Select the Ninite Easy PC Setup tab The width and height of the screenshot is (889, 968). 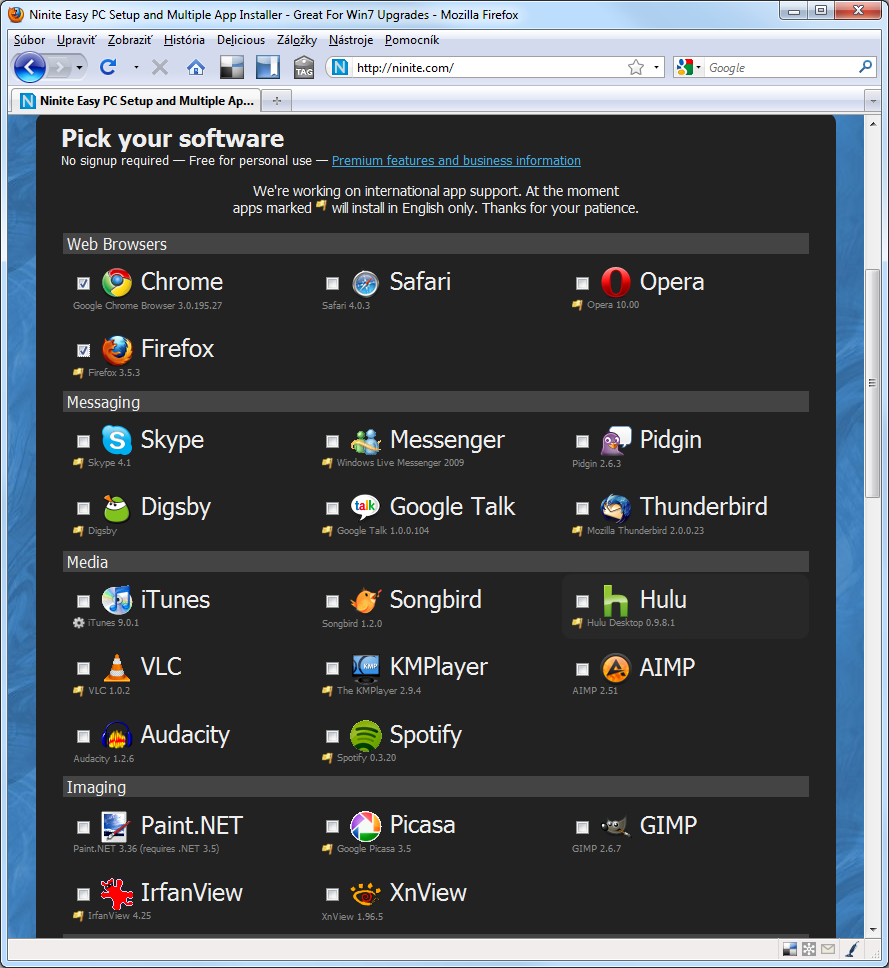[135, 101]
